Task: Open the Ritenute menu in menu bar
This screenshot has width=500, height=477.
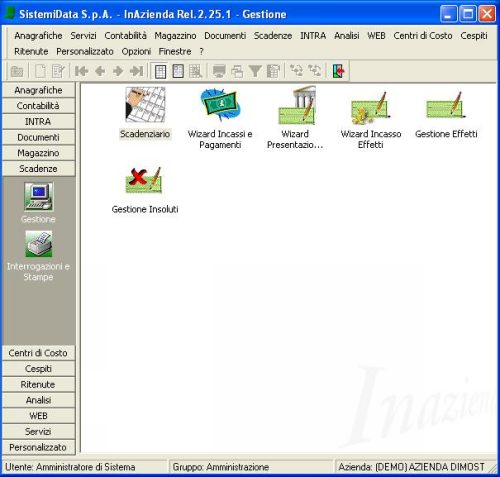Action: coord(31,51)
